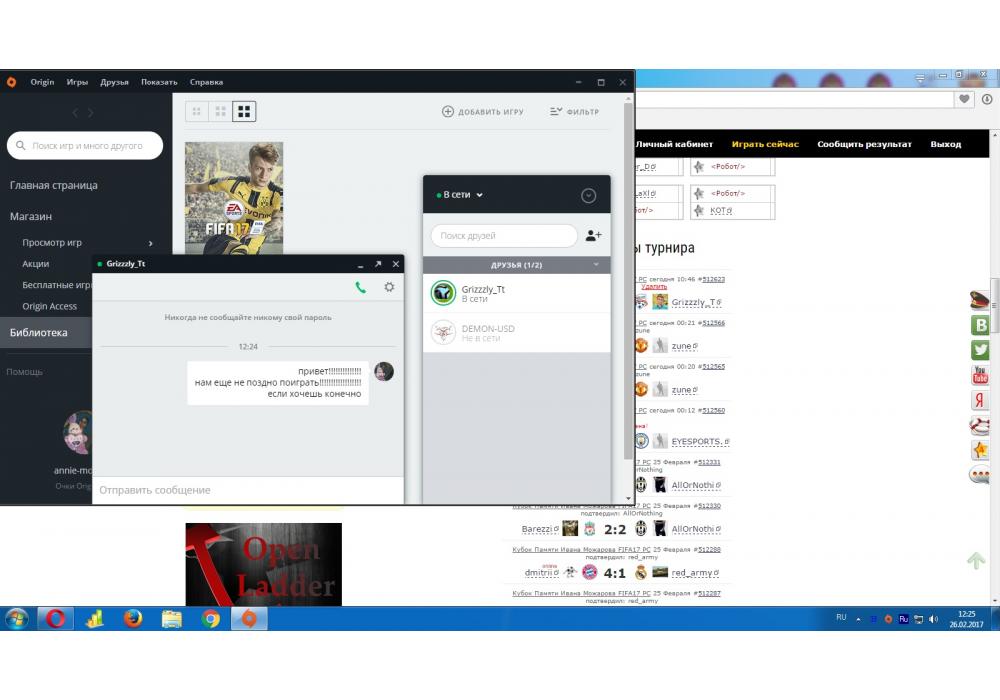This screenshot has height=700, width=1000.
Task: Click the 'Играть сейчас' link
Action: pyautogui.click(x=765, y=144)
